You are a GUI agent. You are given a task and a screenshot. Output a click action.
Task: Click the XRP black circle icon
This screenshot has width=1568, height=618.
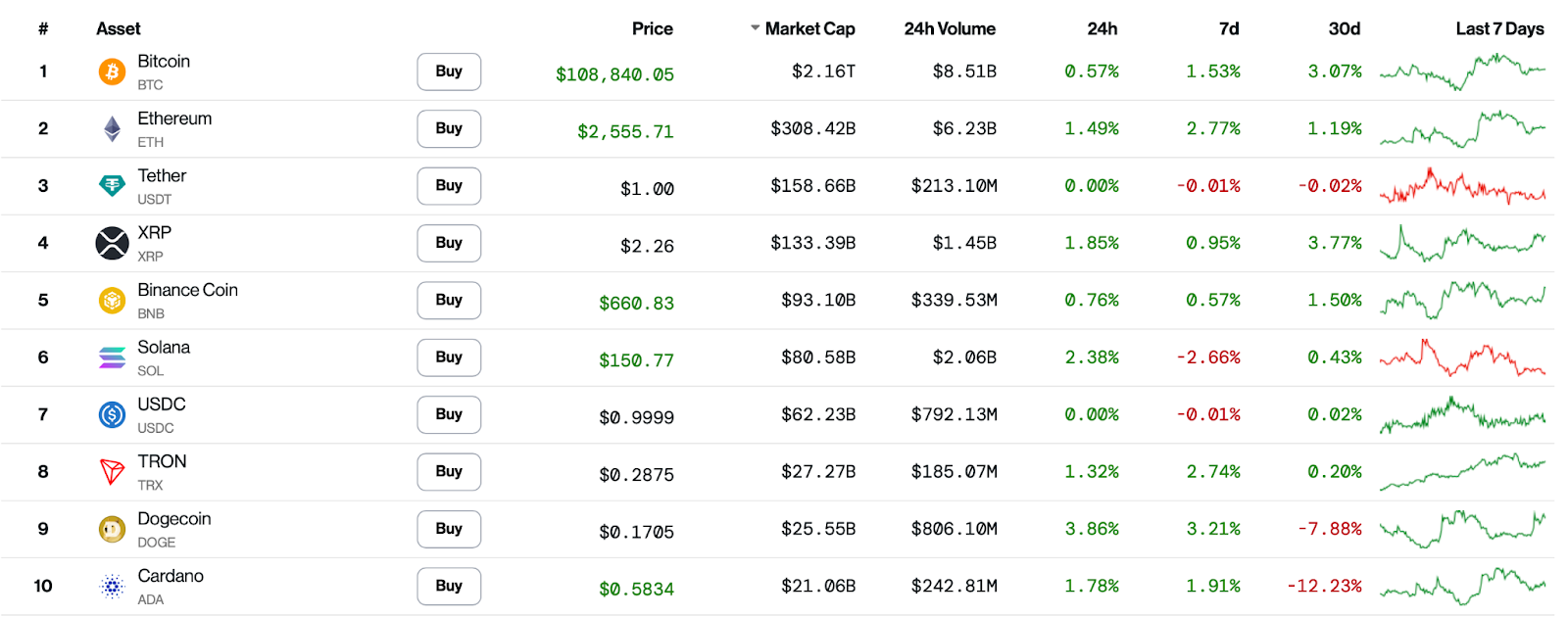point(112,243)
